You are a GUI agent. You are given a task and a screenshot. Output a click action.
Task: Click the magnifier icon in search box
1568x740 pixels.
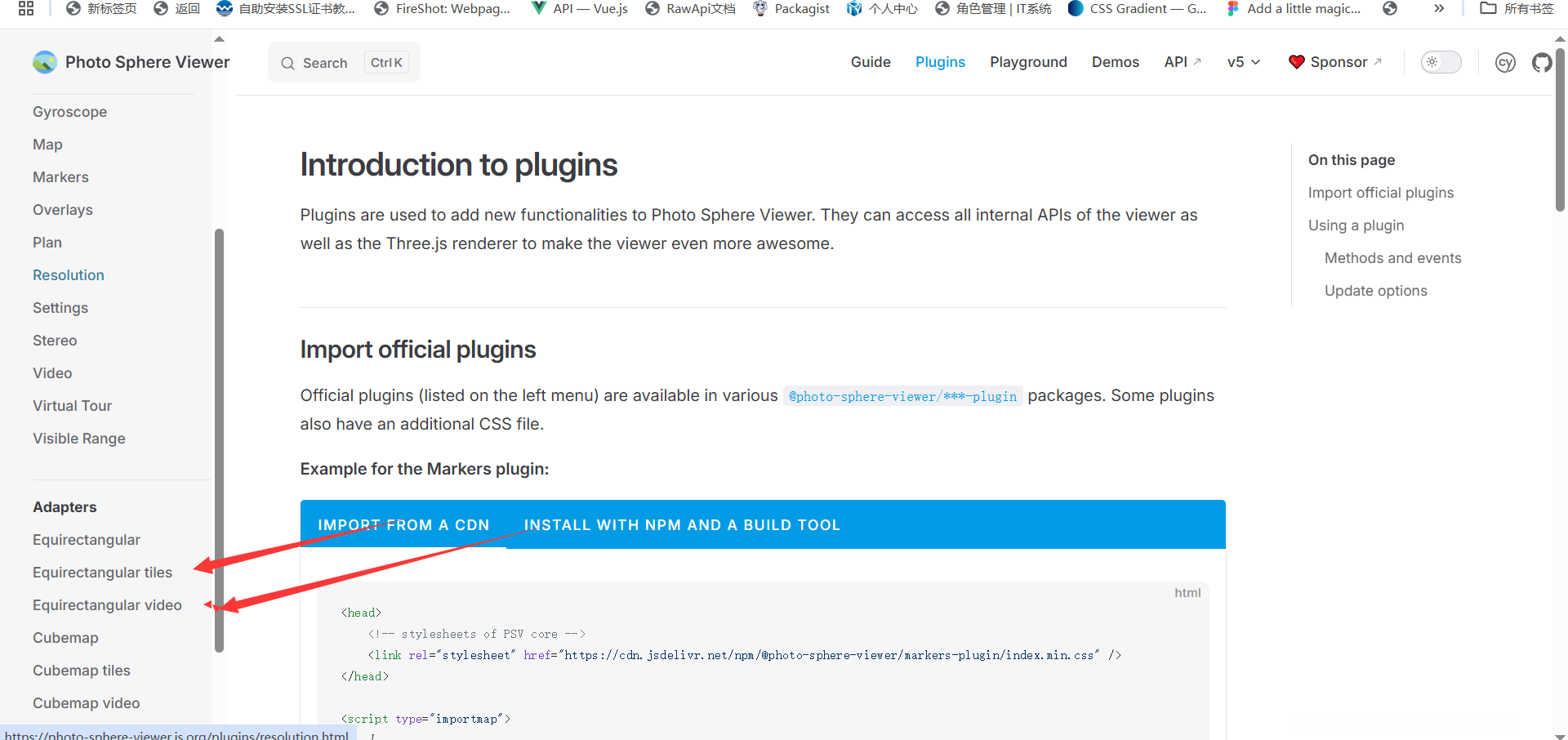[x=287, y=63]
